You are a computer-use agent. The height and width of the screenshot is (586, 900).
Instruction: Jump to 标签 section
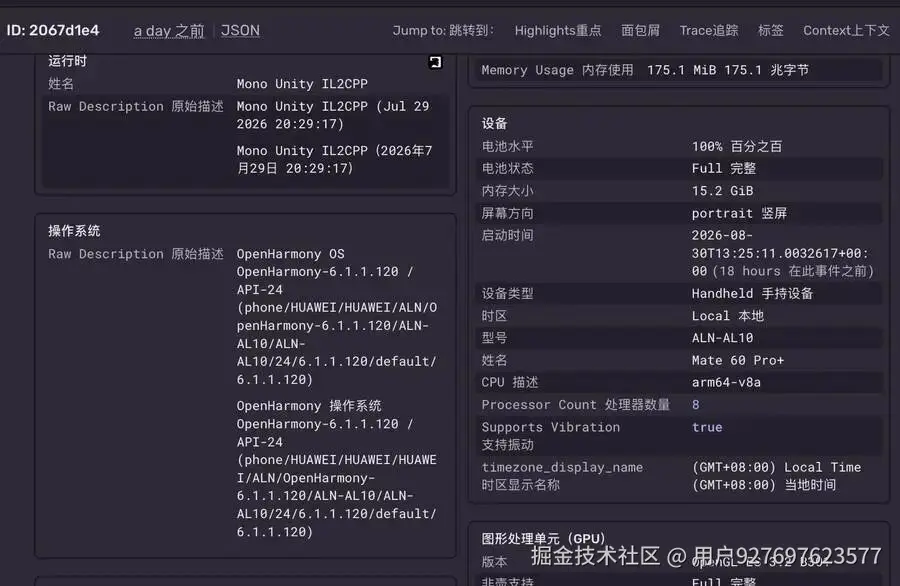point(770,30)
